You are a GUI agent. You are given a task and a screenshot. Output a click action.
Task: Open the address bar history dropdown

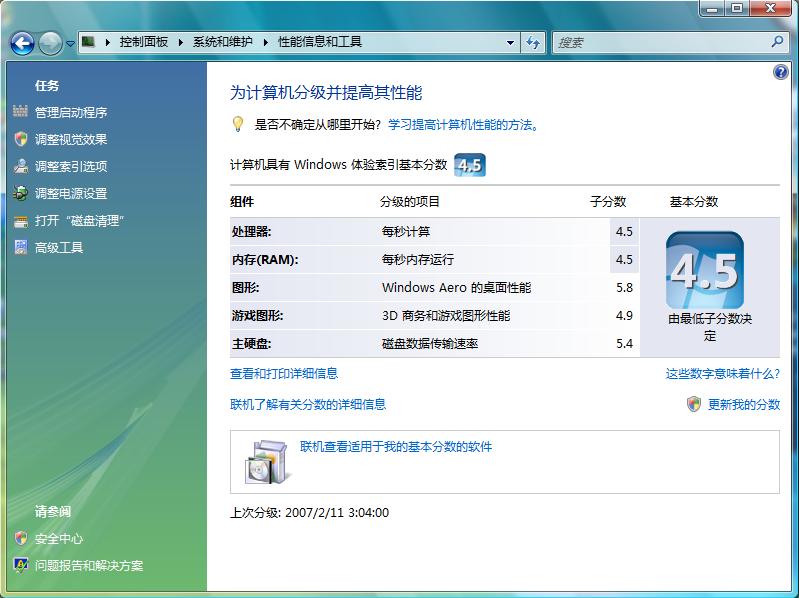[x=510, y=43]
